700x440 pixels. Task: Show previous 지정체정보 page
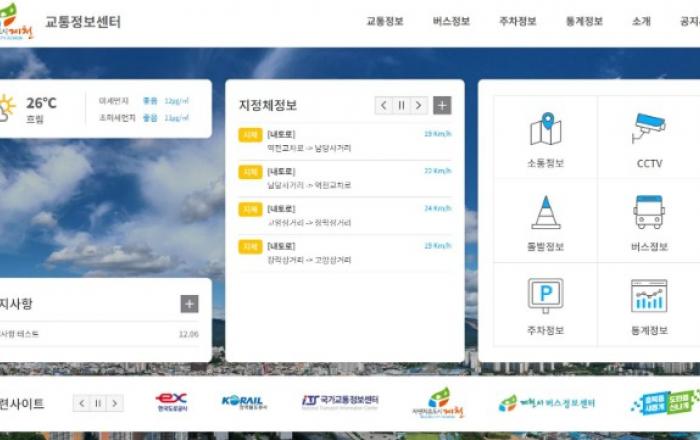pyautogui.click(x=384, y=105)
